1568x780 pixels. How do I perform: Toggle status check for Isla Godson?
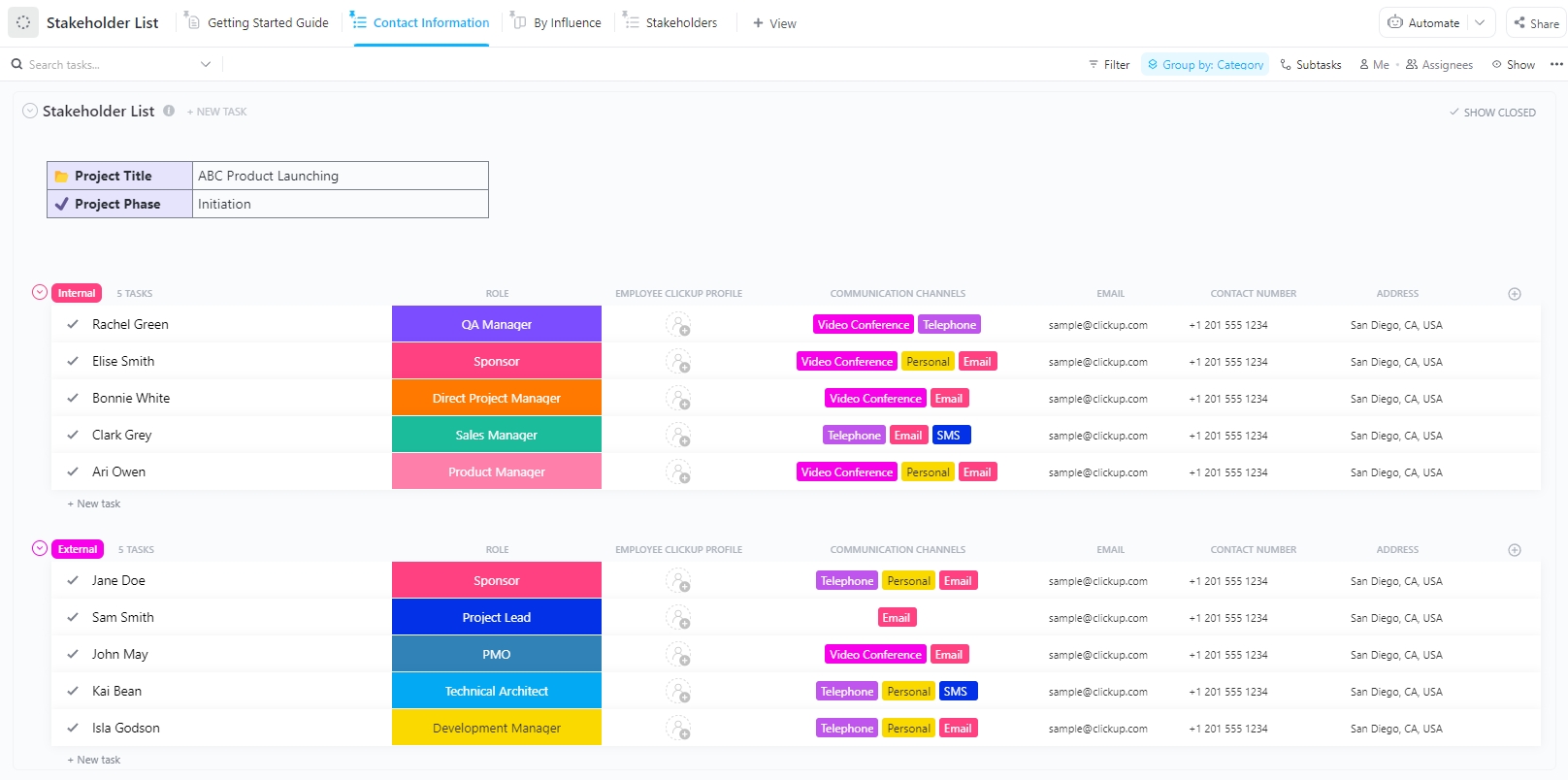point(73,728)
